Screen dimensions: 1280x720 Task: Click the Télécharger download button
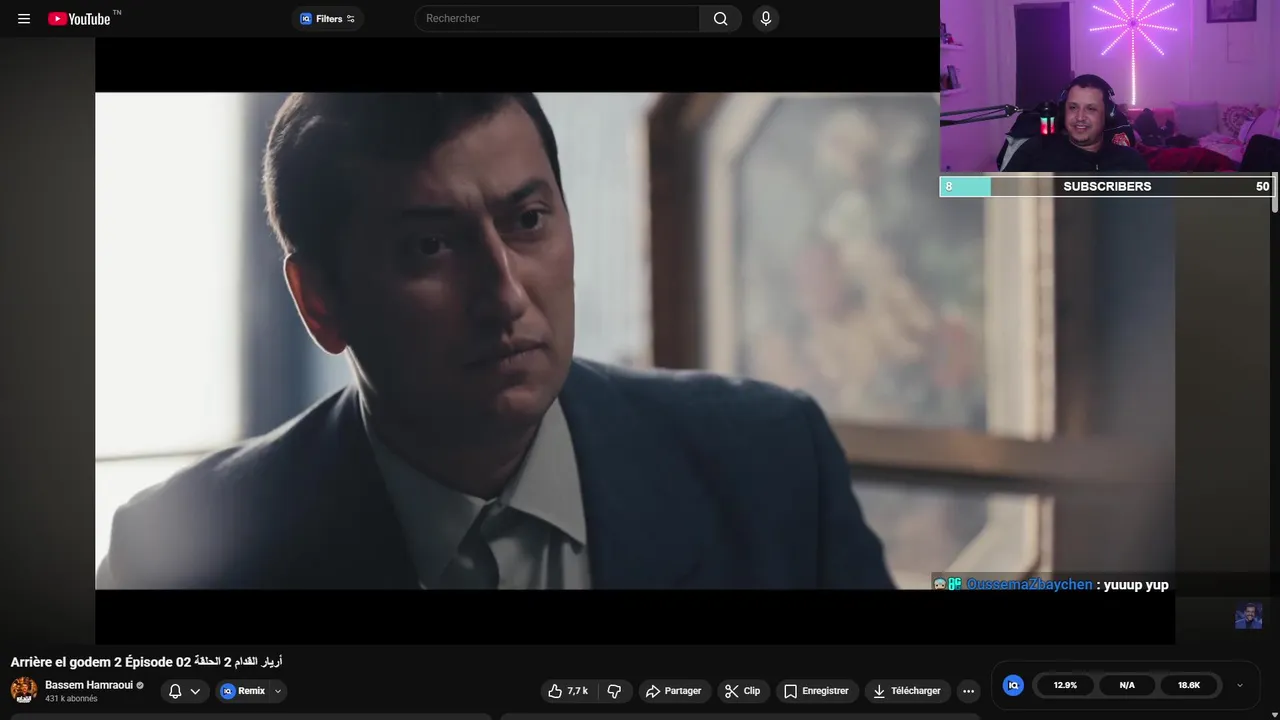pos(906,691)
